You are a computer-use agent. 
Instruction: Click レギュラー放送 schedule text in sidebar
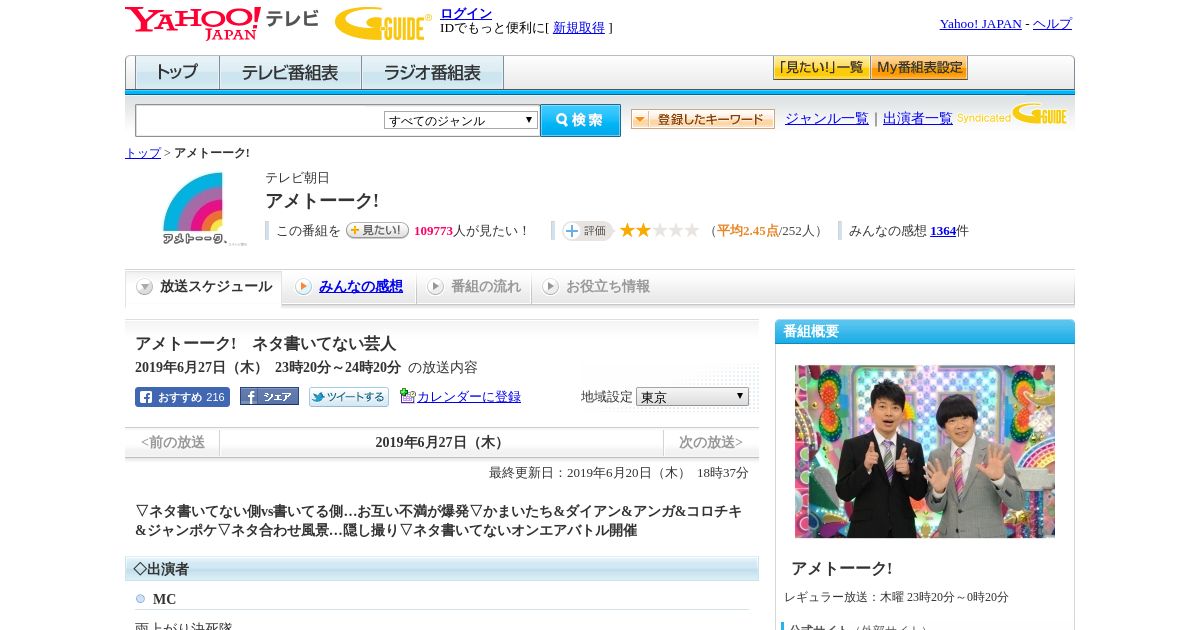coord(896,597)
